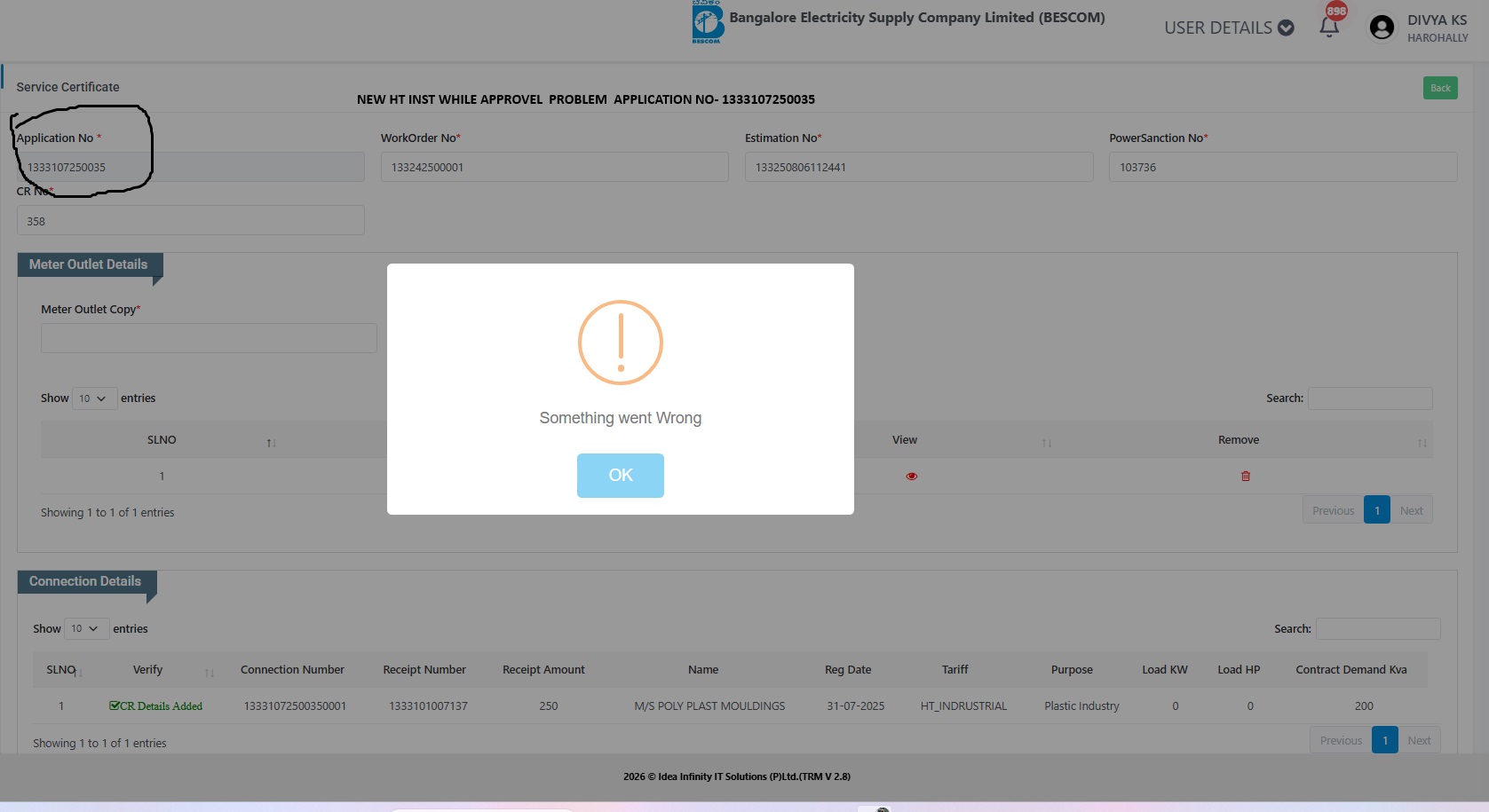Image resolution: width=1489 pixels, height=812 pixels.
Task: Click the Receipt Number column header
Action: tap(424, 670)
